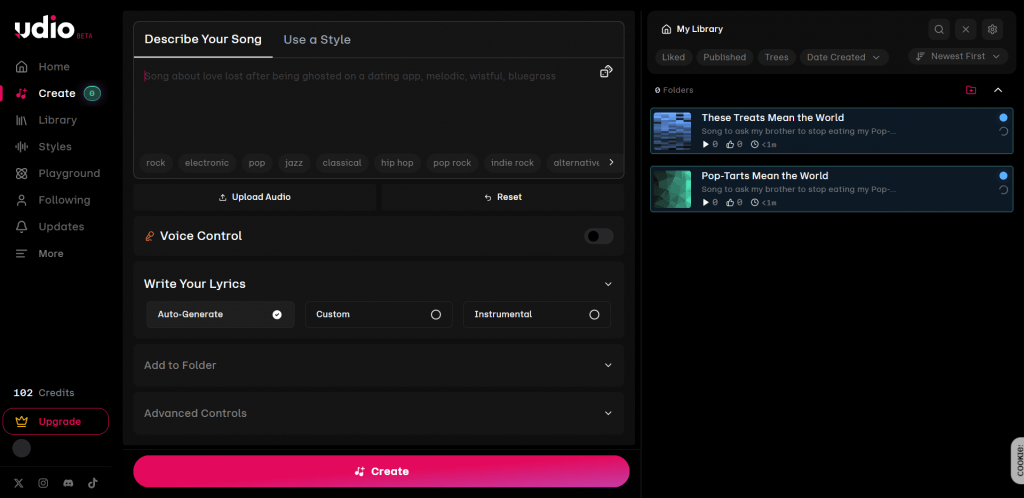The height and width of the screenshot is (498, 1024).
Task: Open the Create page in the sidebar
Action: click(x=57, y=93)
